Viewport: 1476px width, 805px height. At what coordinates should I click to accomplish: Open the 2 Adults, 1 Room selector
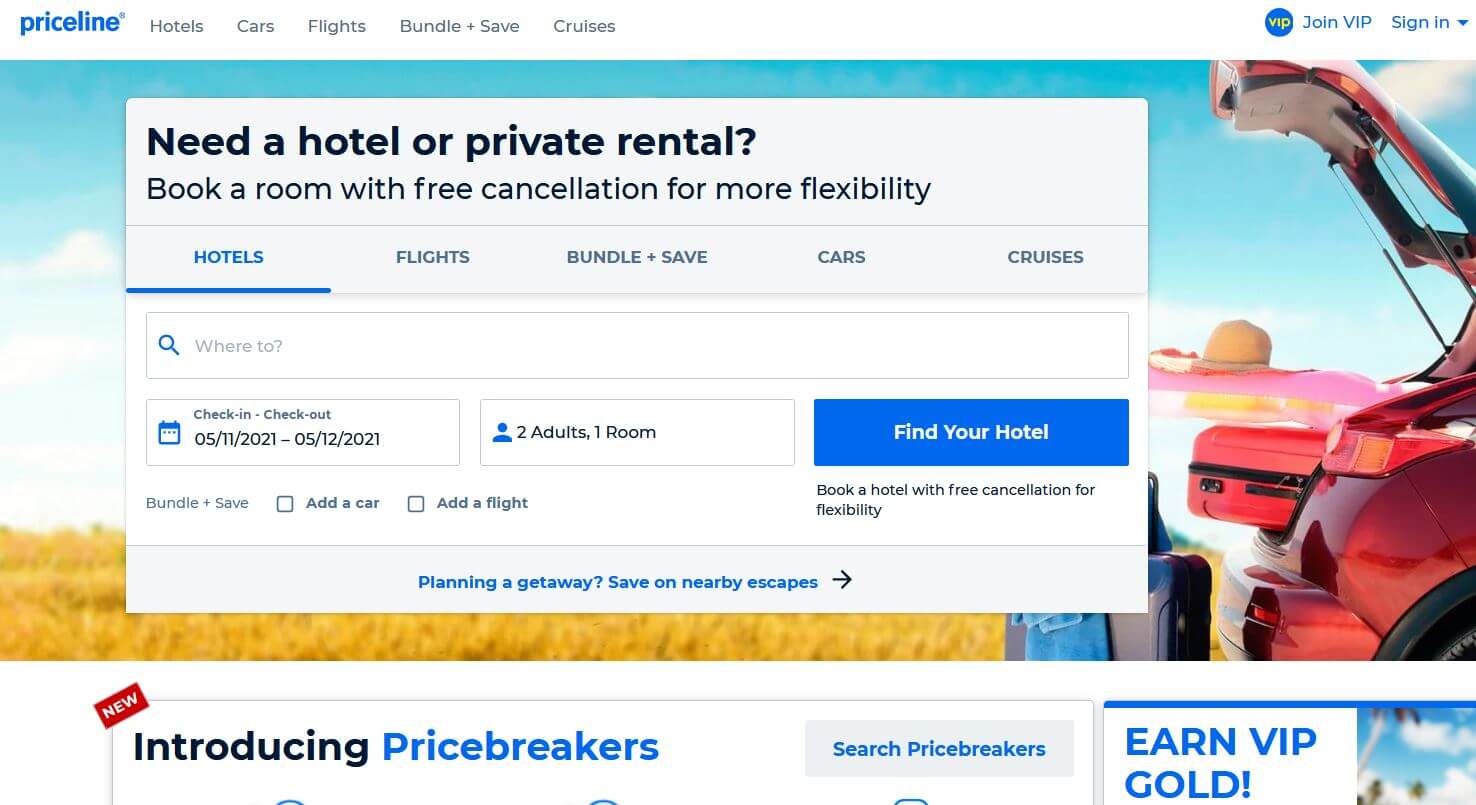tap(637, 433)
